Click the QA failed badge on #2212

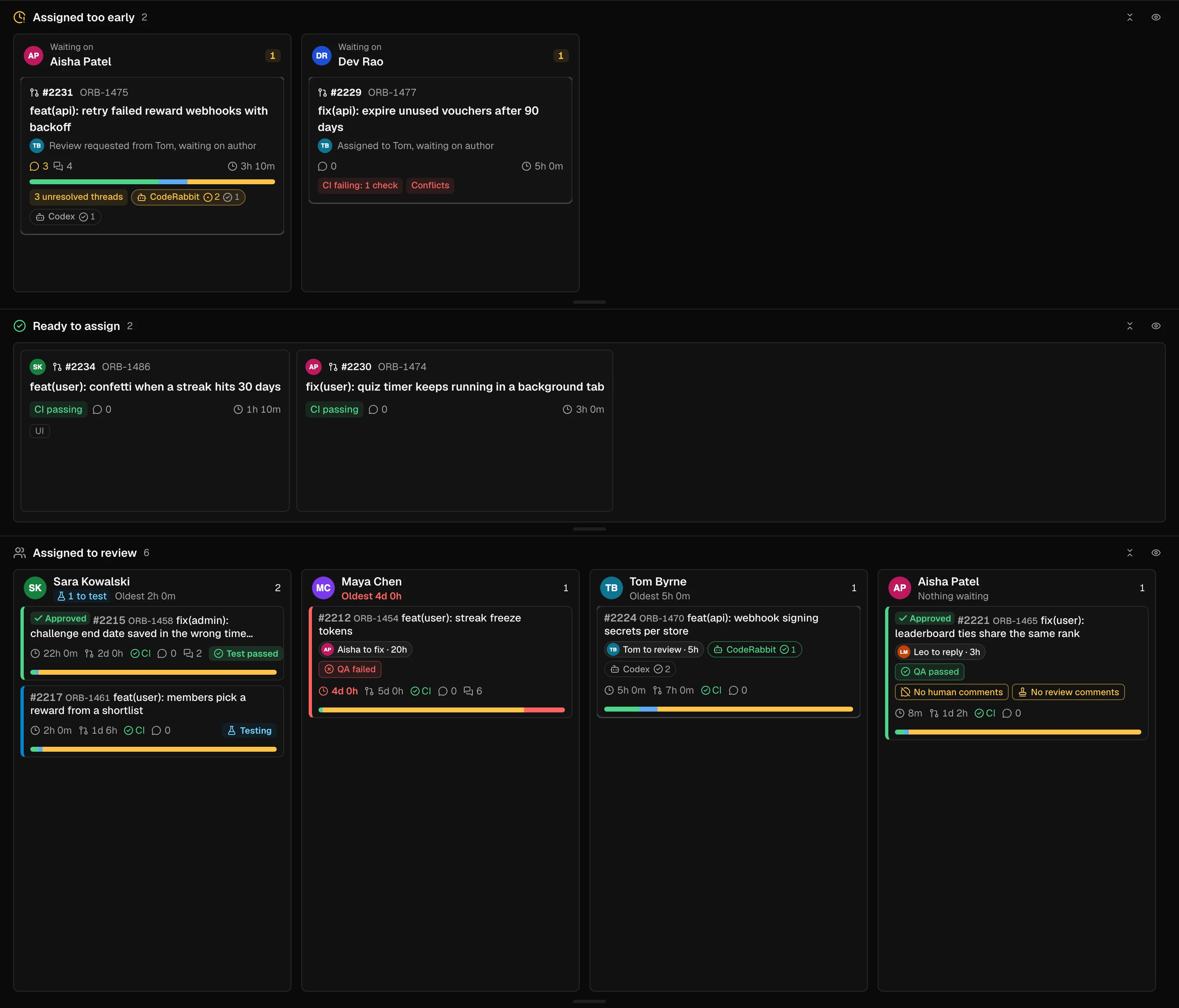(x=350, y=669)
